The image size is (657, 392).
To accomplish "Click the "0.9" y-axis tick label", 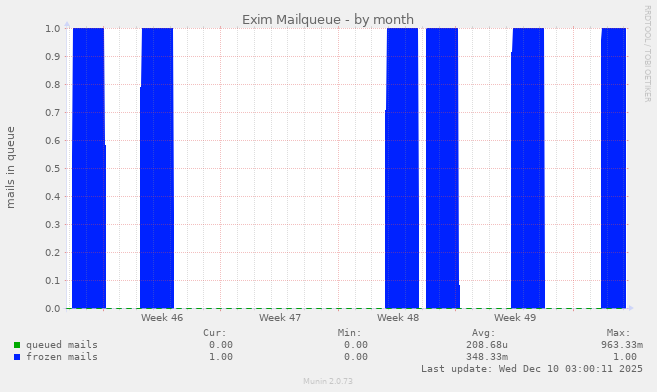I will 53,57.
